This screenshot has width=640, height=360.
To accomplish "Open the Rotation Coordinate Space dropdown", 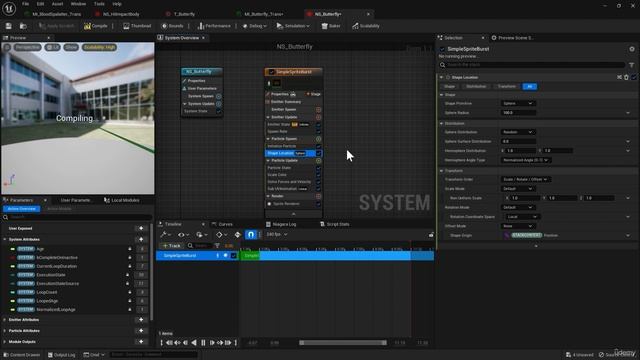I will pyautogui.click(x=522, y=217).
